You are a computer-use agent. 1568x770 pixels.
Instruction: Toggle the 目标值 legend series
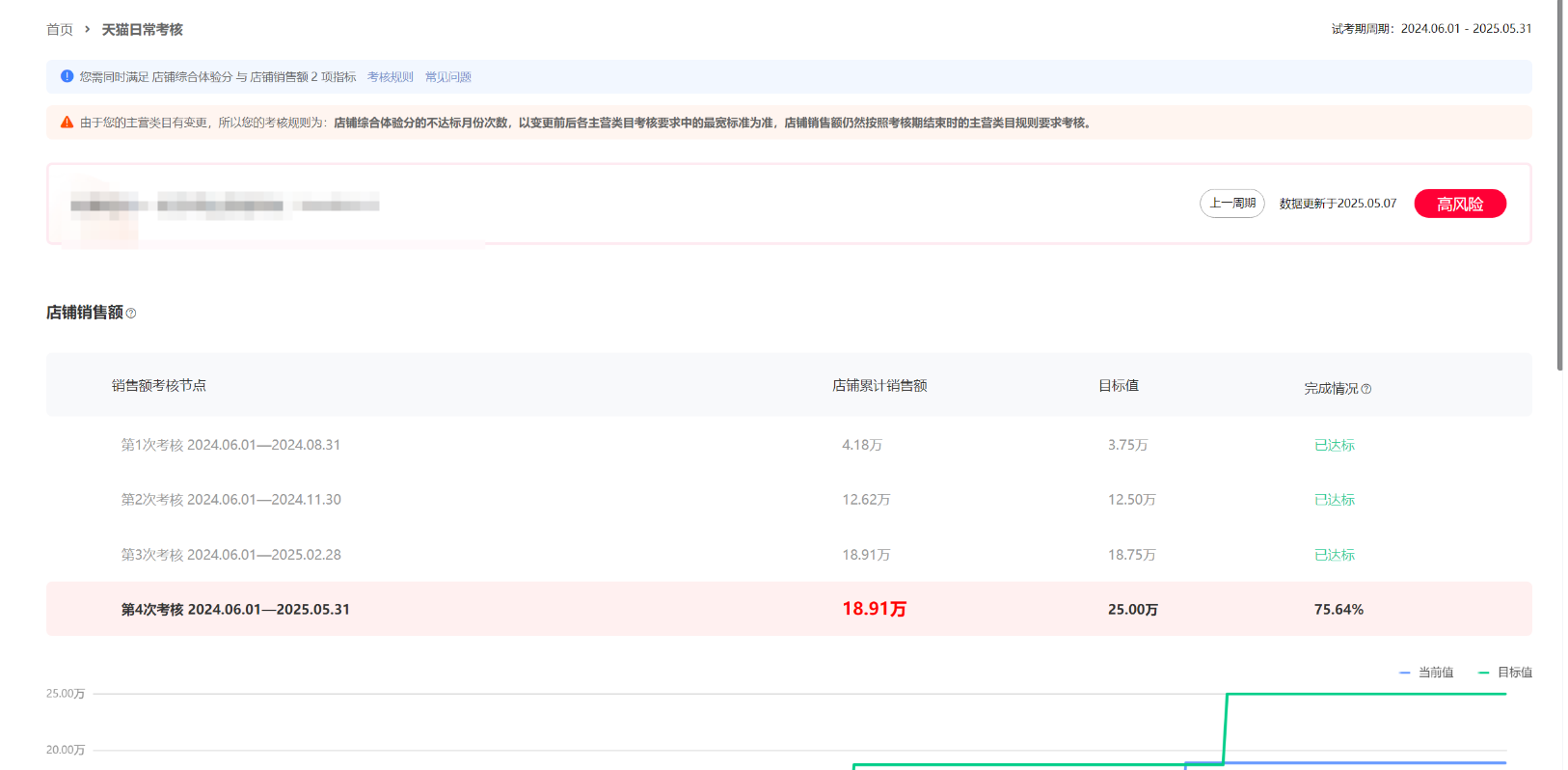pyautogui.click(x=1505, y=673)
